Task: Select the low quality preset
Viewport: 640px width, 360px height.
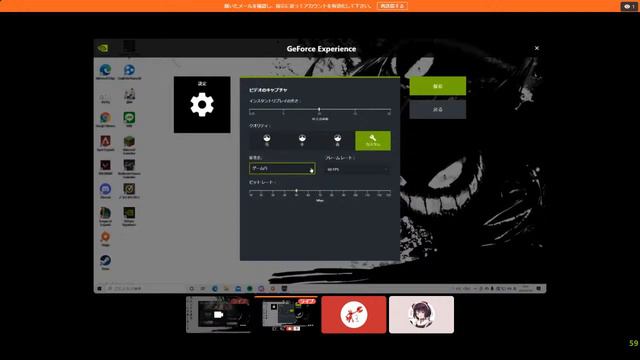Action: pyautogui.click(x=267, y=140)
